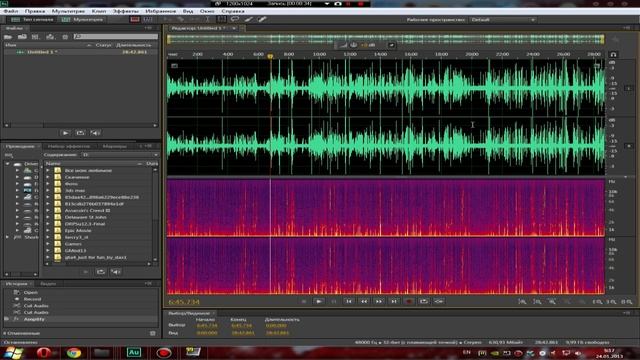The width and height of the screenshot is (640, 360).
Task: Click the selection Начало time value
Action: 207,326
